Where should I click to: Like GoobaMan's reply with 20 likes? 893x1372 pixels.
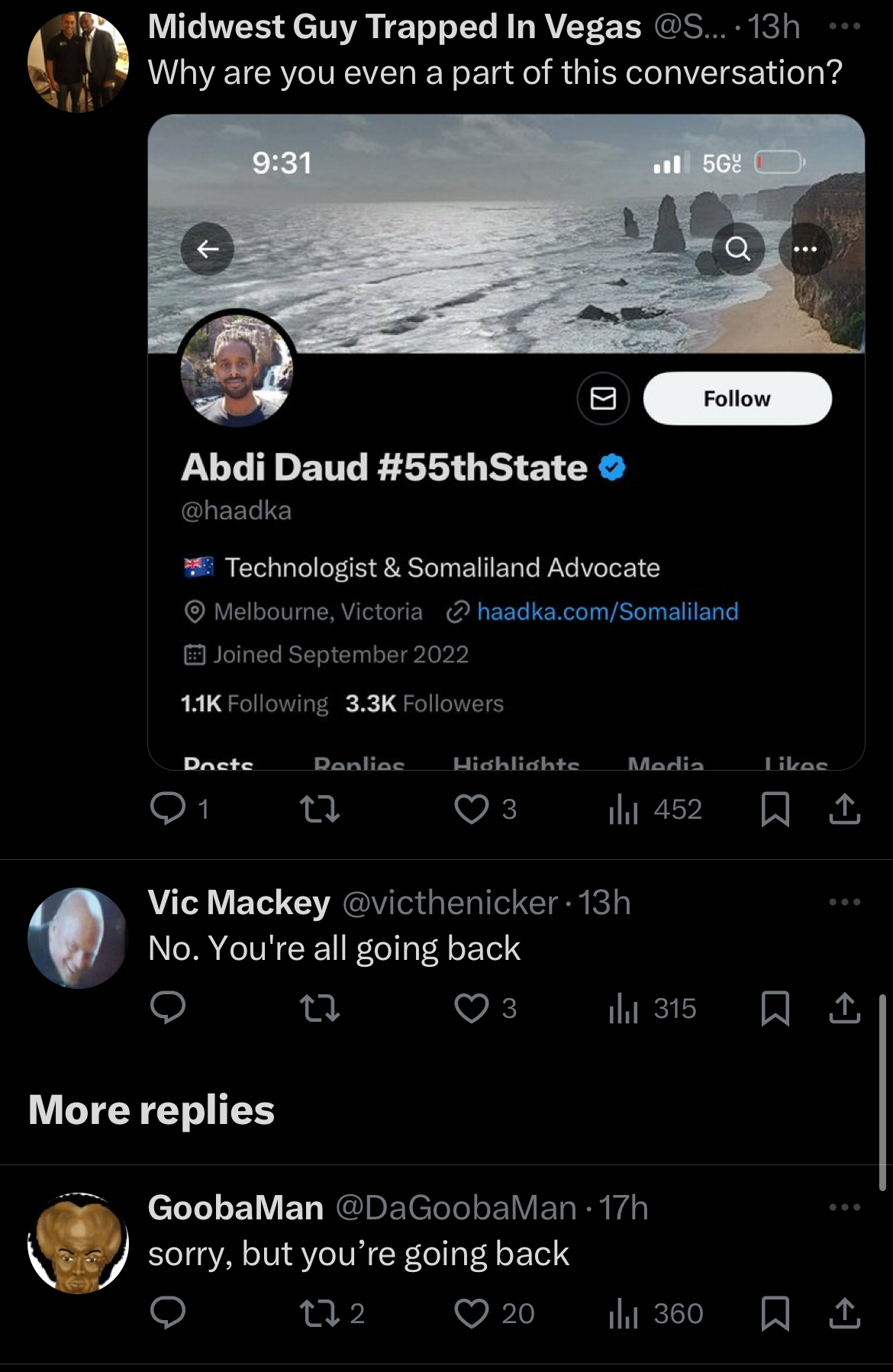click(494, 1313)
